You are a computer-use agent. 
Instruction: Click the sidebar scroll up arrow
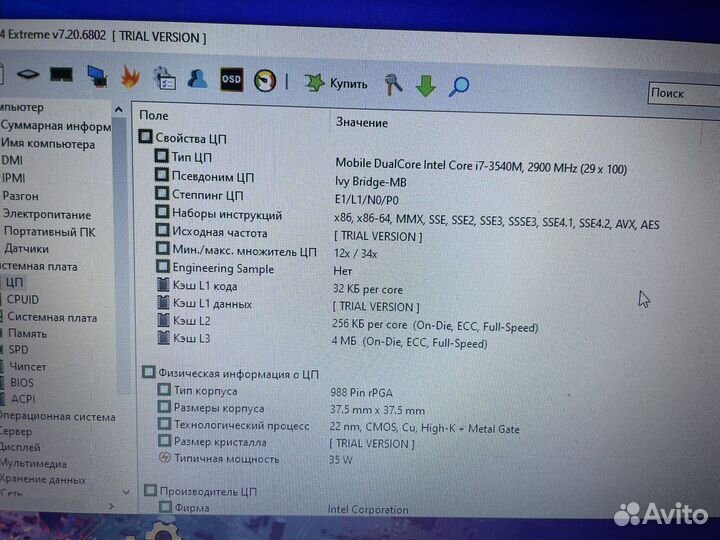(118, 110)
